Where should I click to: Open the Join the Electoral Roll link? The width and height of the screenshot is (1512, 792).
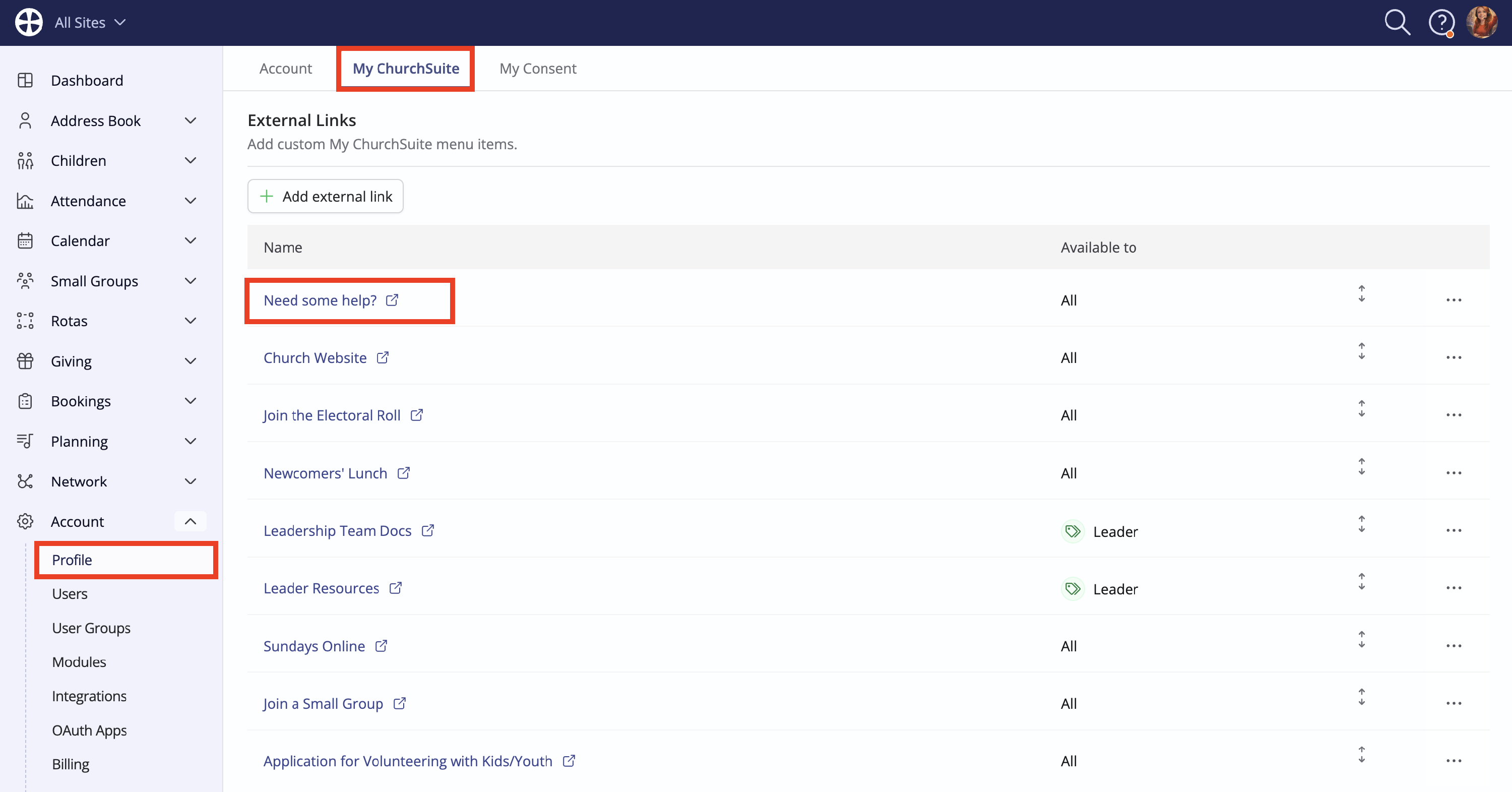343,415
